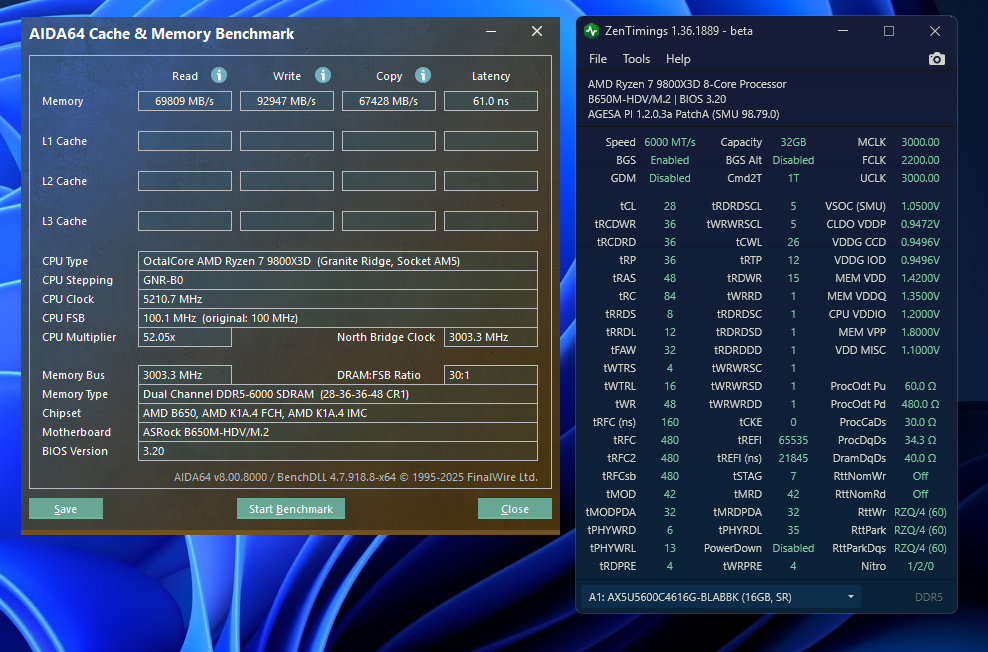Click the Memory Read value 69809 MB/s
The height and width of the screenshot is (652, 988).
[185, 101]
